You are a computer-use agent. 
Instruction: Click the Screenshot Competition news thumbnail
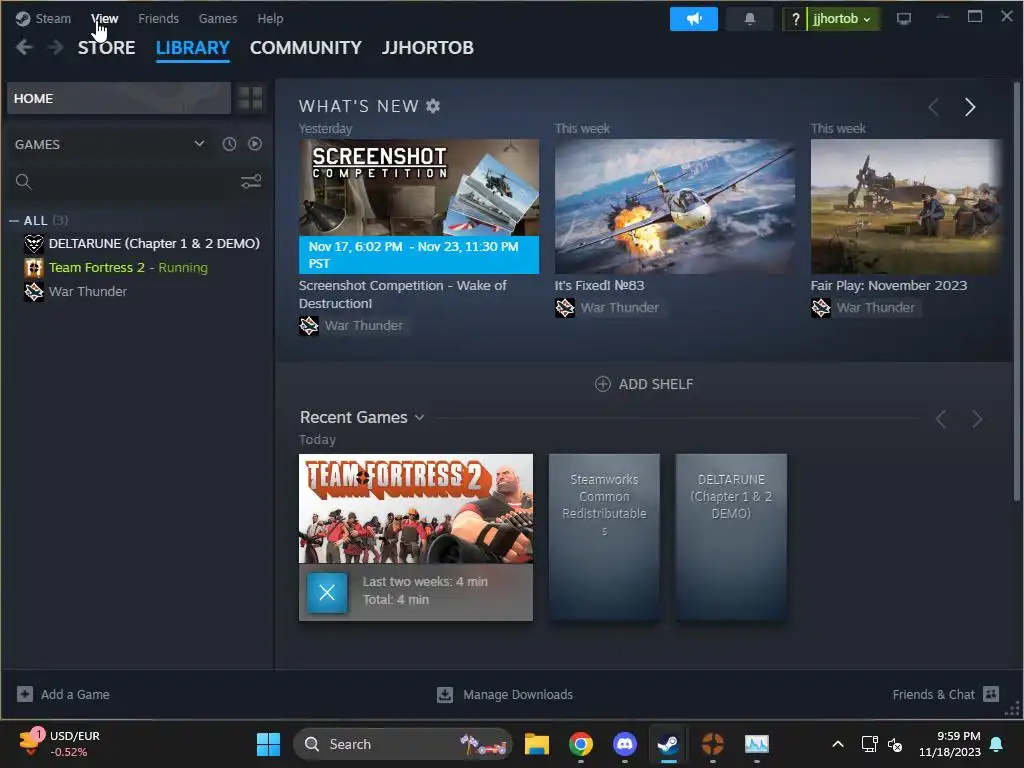[x=419, y=206]
